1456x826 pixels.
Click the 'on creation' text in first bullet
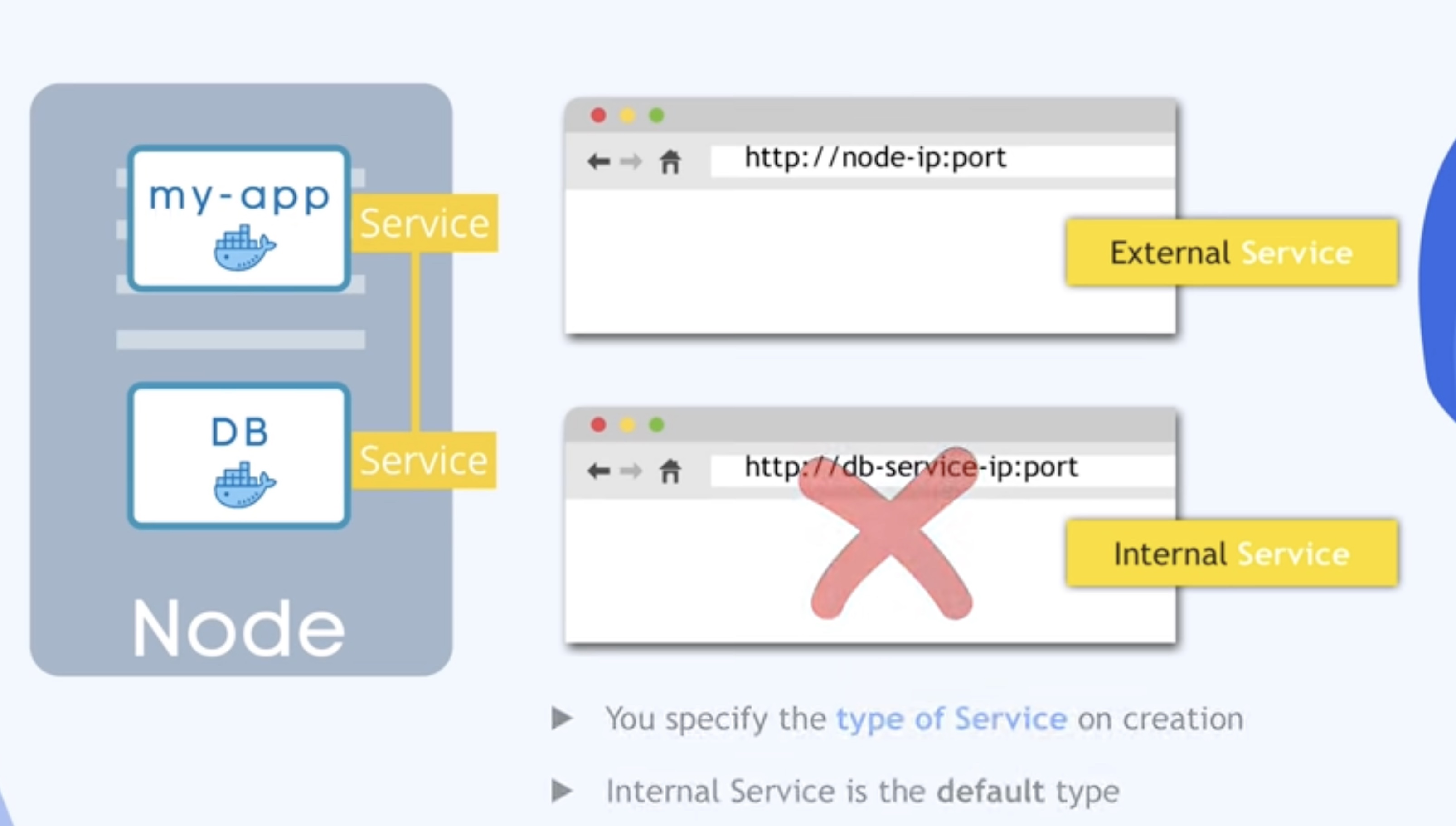click(x=1160, y=719)
